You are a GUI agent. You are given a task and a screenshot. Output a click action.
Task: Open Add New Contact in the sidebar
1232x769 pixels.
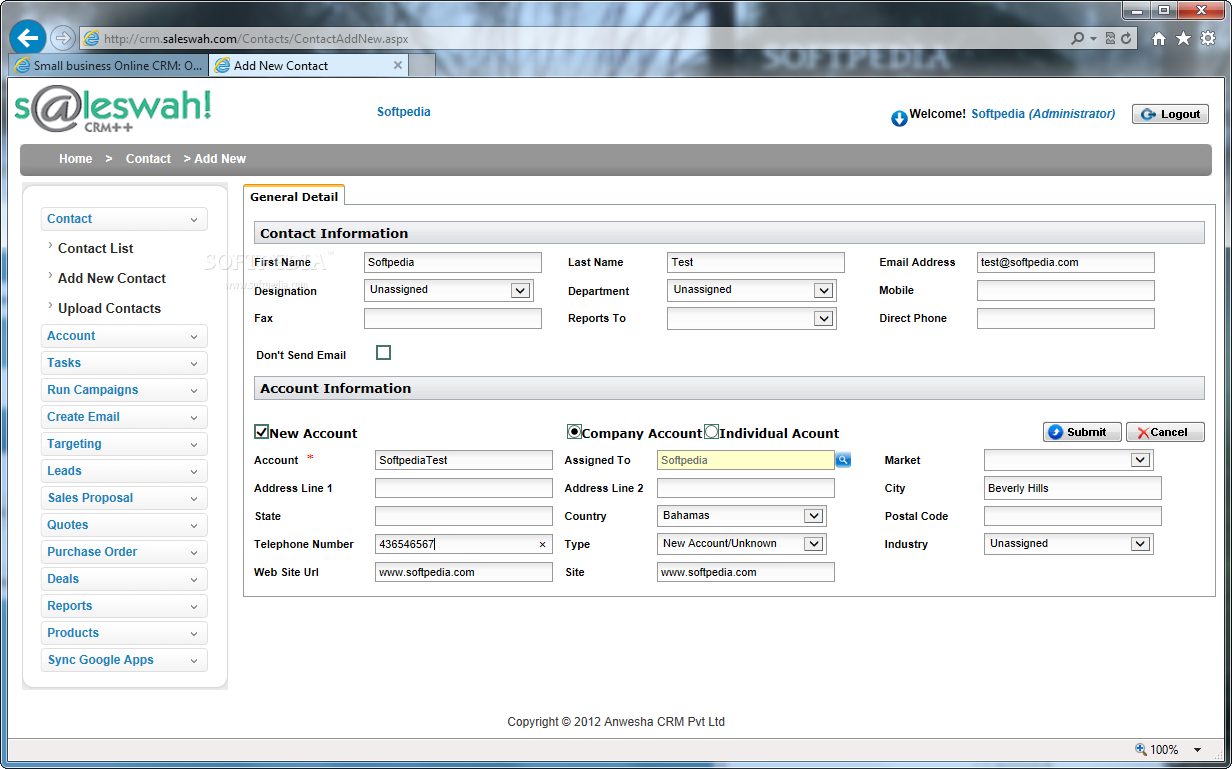click(112, 278)
